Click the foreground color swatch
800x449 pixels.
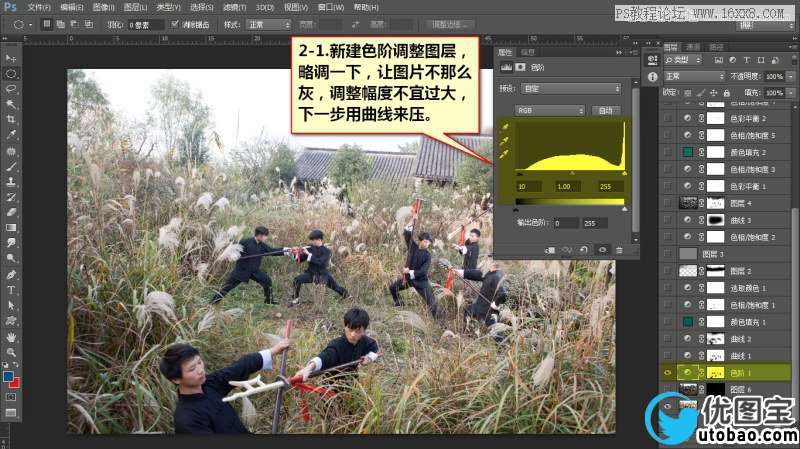[8, 377]
